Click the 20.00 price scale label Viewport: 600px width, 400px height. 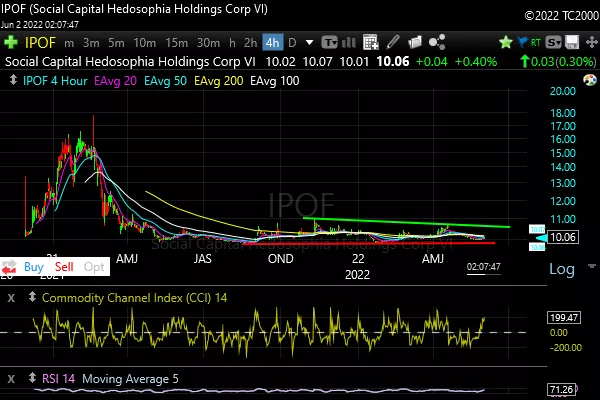(x=562, y=91)
